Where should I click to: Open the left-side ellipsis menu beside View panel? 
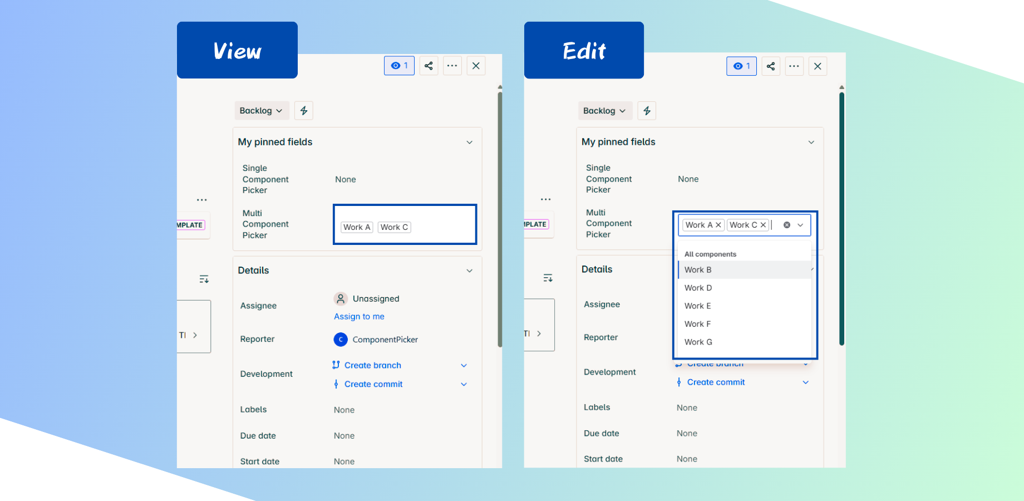coord(202,201)
